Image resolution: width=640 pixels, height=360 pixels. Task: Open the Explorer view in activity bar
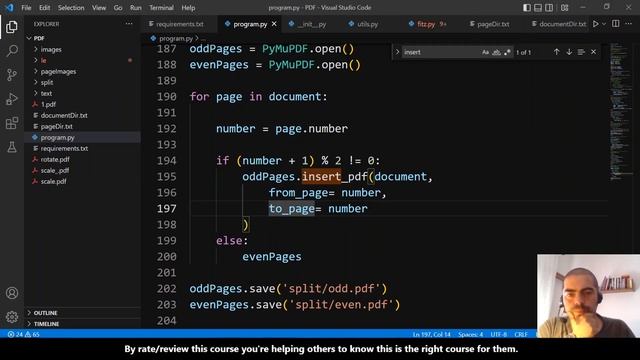click(12, 27)
